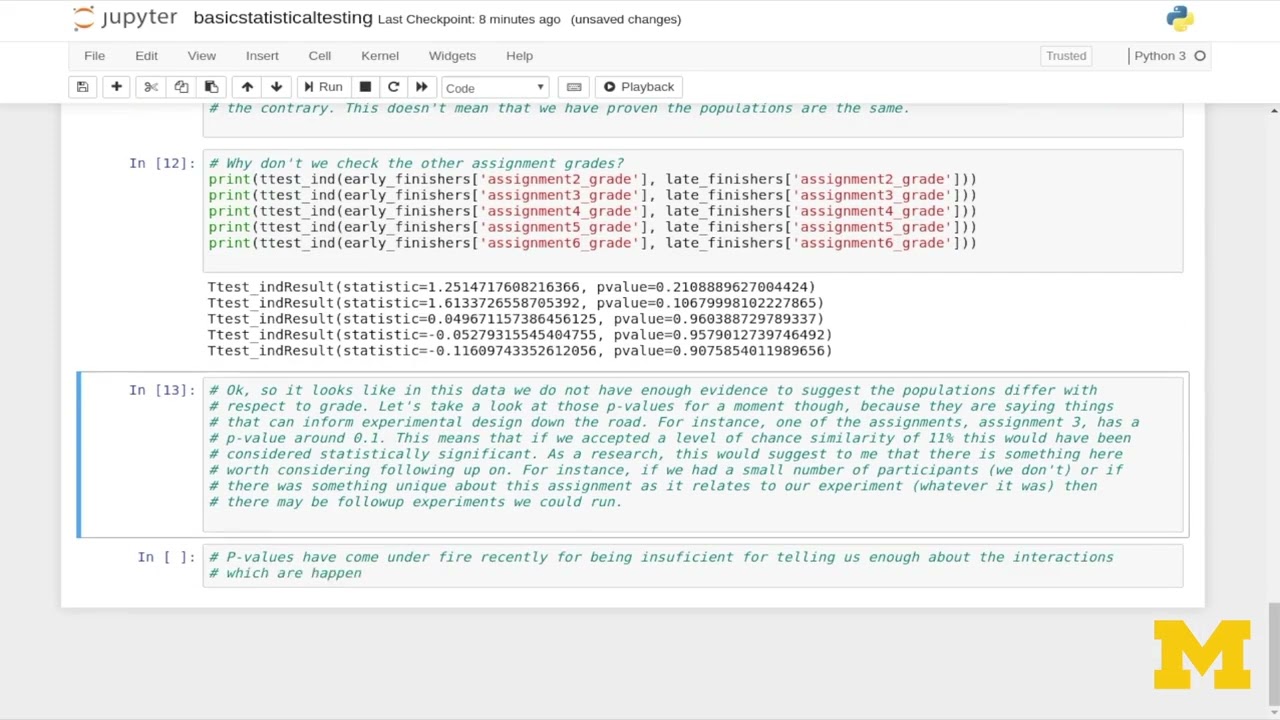Click the Last Checkpoint status text
Screen dimensions: 1280x720
[x=469, y=19]
